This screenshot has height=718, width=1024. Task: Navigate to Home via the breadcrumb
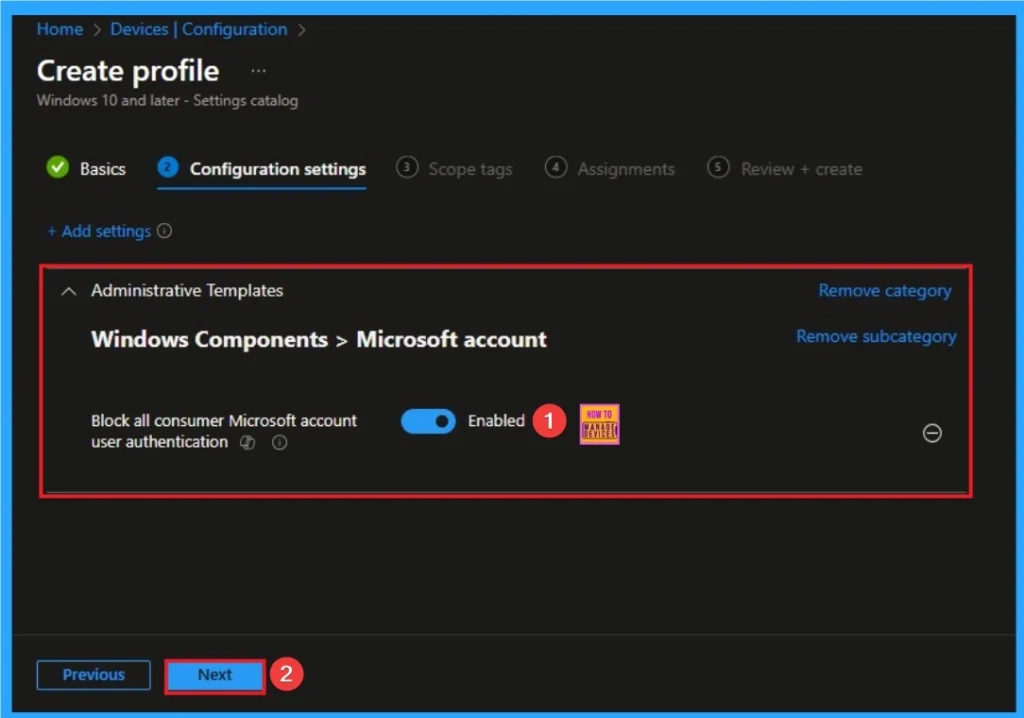(59, 29)
